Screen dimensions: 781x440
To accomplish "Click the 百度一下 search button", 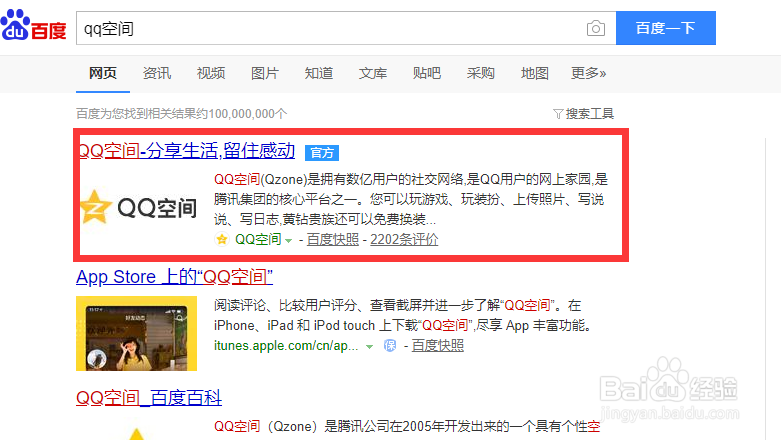I will 666,28.
